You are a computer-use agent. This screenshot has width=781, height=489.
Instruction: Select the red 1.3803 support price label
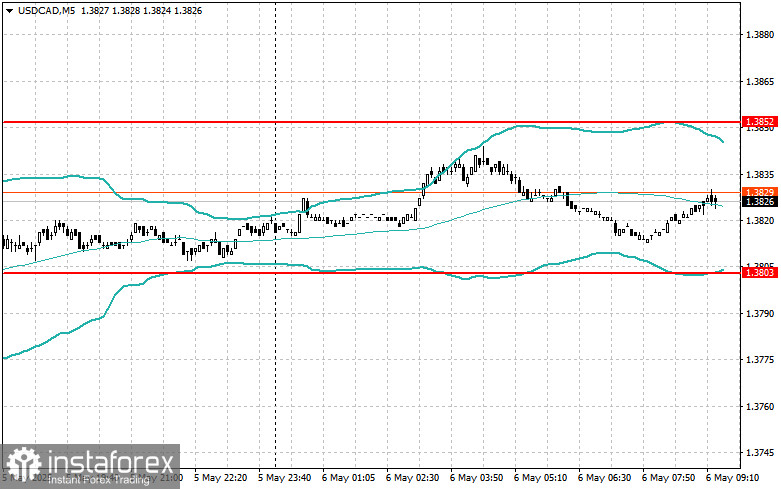pos(760,272)
